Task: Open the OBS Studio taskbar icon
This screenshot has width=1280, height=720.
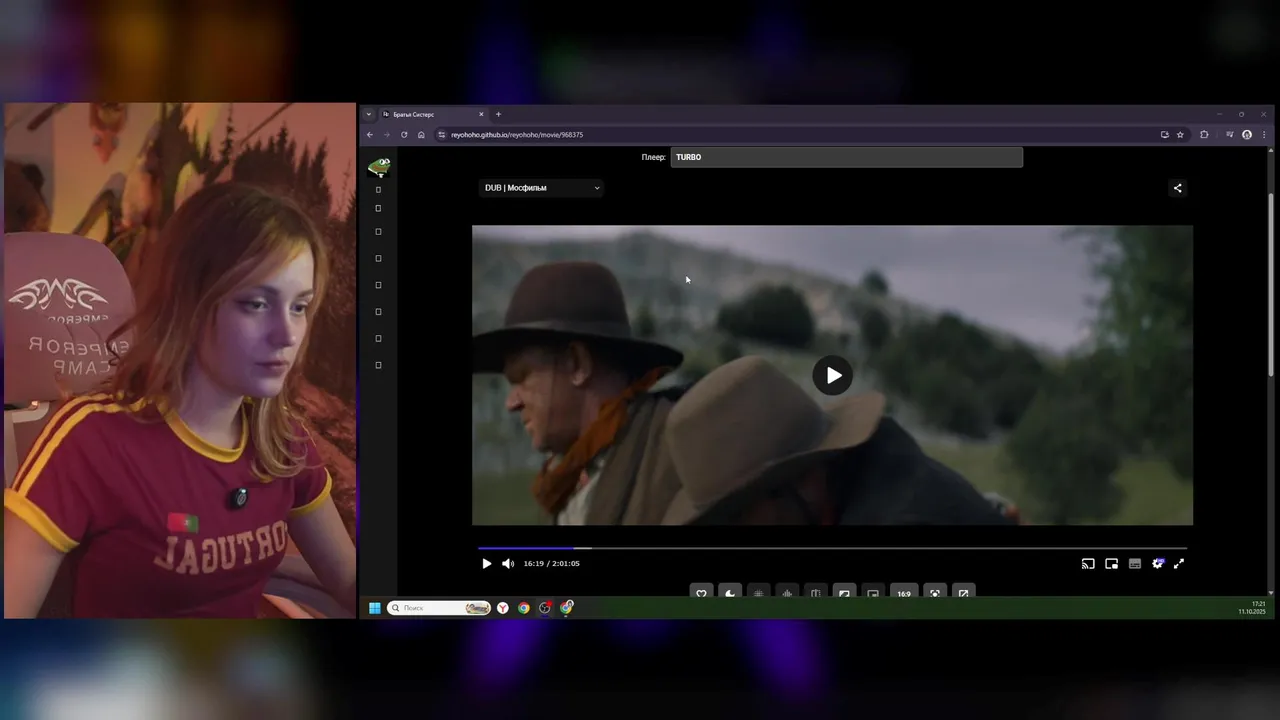Action: point(545,608)
